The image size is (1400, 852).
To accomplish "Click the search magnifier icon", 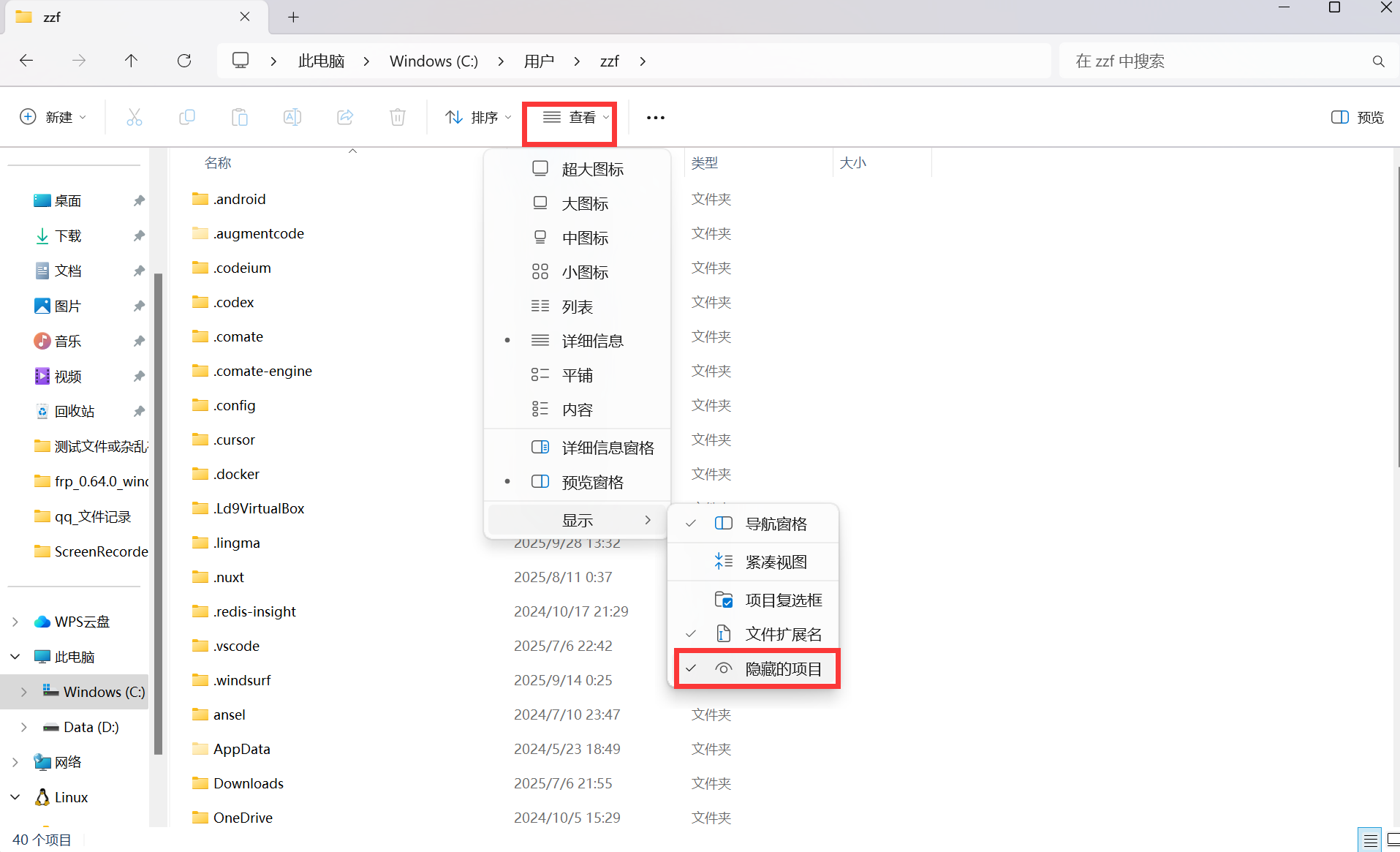I will tap(1379, 61).
